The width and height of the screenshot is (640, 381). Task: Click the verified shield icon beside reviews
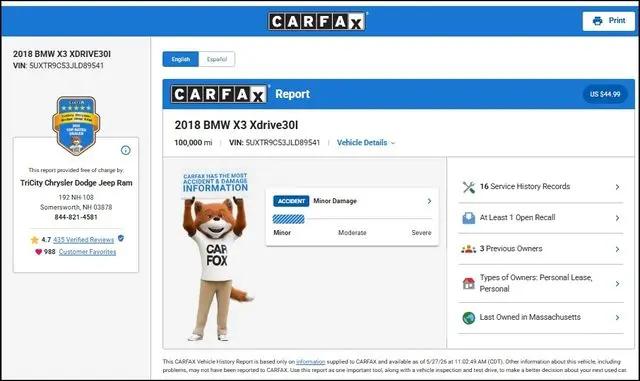[x=121, y=238]
